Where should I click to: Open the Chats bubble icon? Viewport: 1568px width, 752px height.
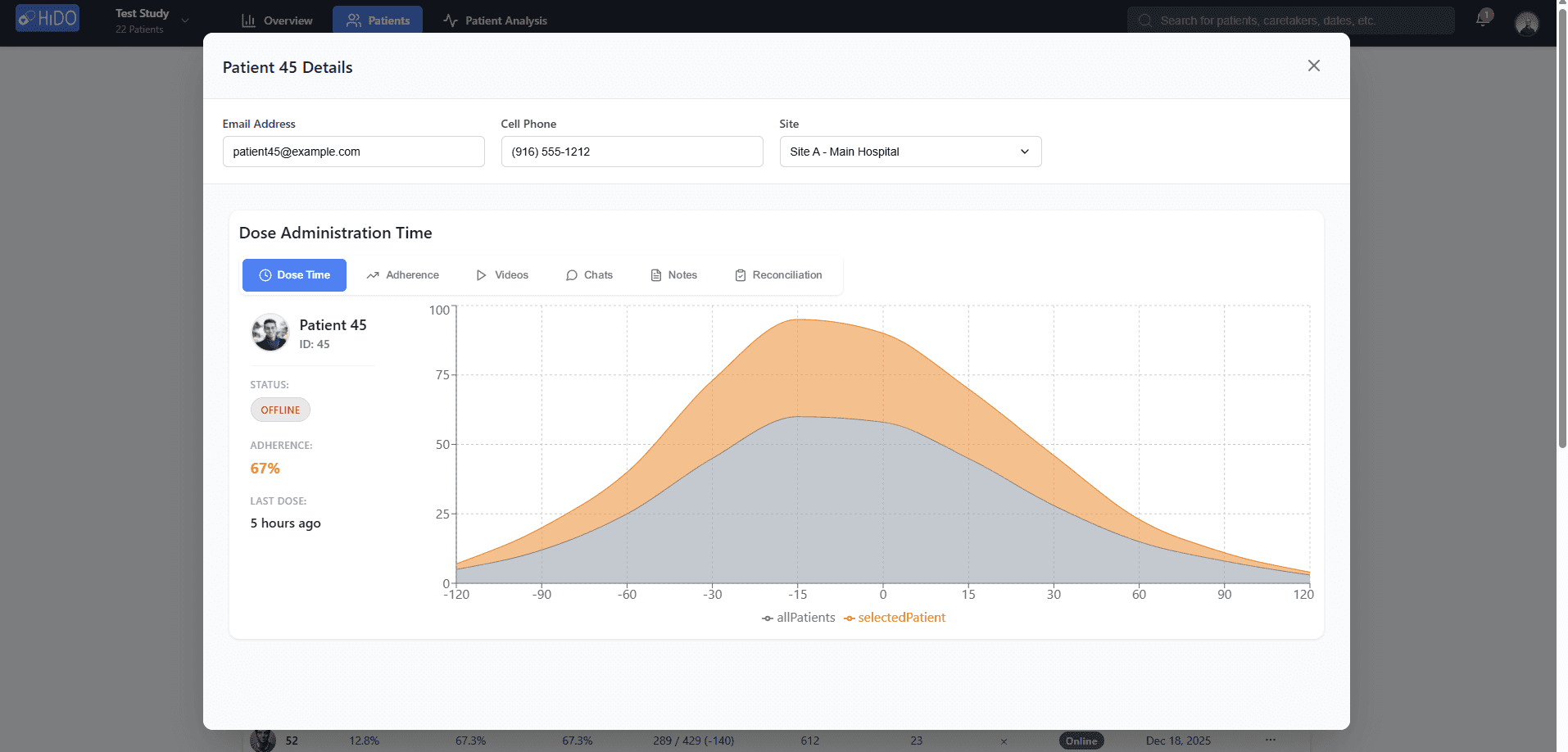tap(572, 275)
